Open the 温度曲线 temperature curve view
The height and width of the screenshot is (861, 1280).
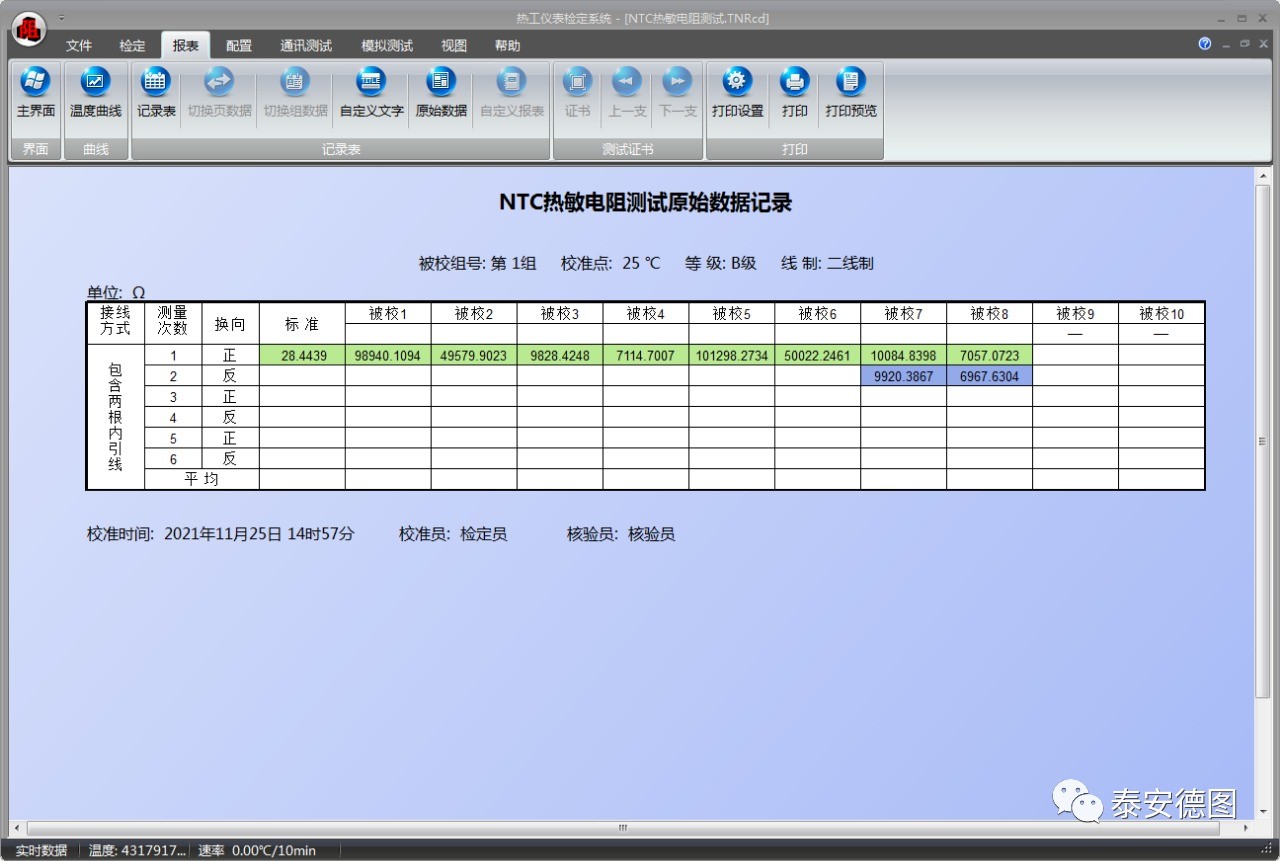pyautogui.click(x=95, y=93)
